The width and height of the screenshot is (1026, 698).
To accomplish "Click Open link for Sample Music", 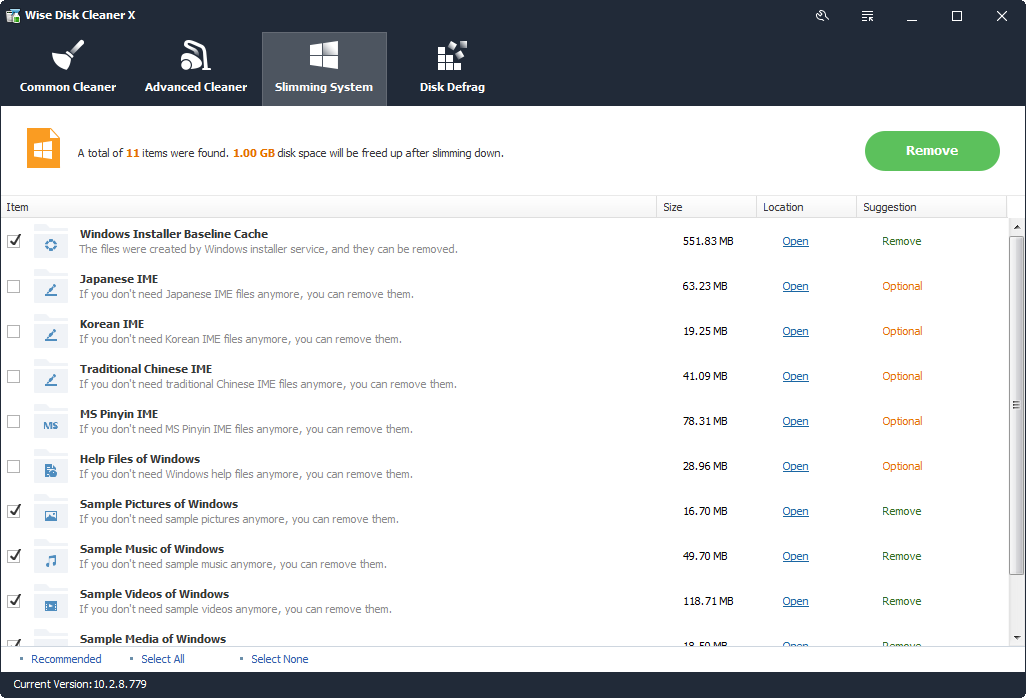I will click(795, 557).
